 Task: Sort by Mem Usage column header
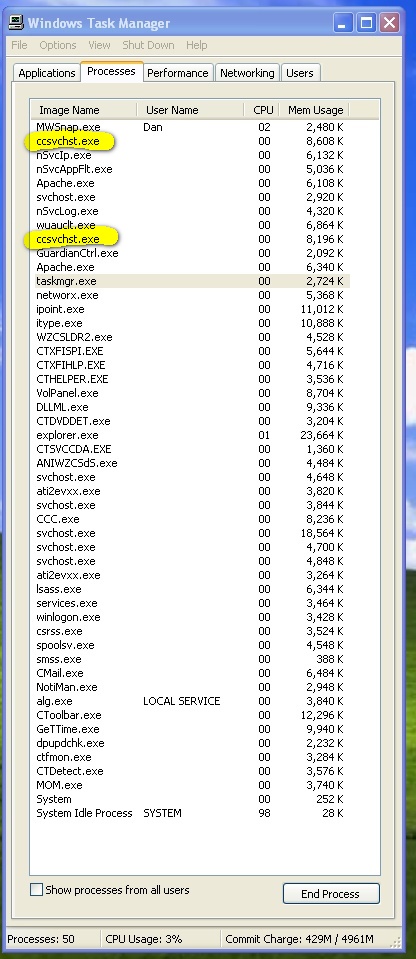(315, 110)
